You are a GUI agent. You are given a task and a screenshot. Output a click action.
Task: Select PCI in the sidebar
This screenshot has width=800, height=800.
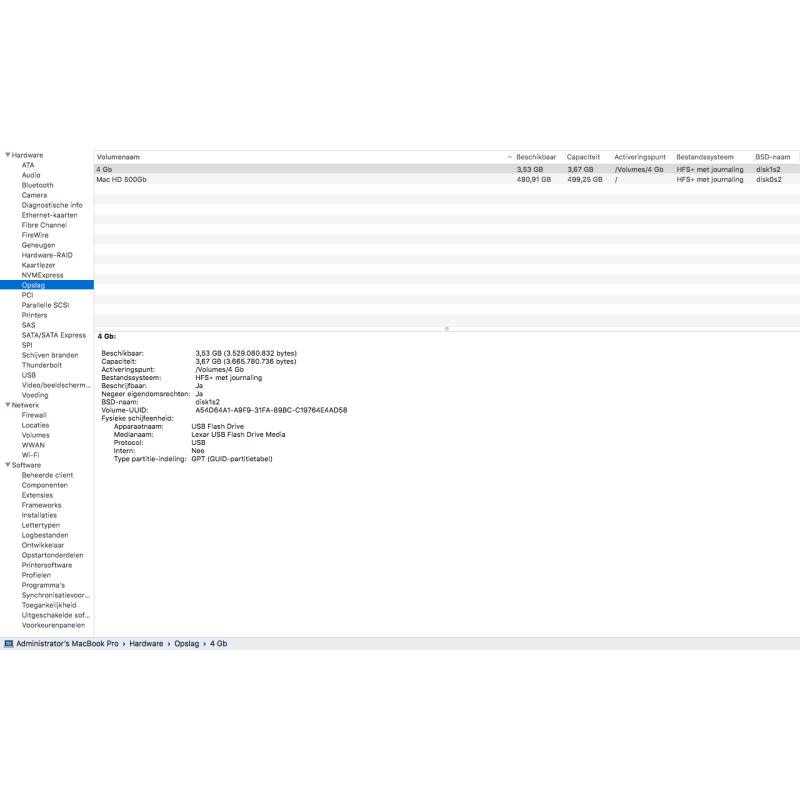coord(27,295)
